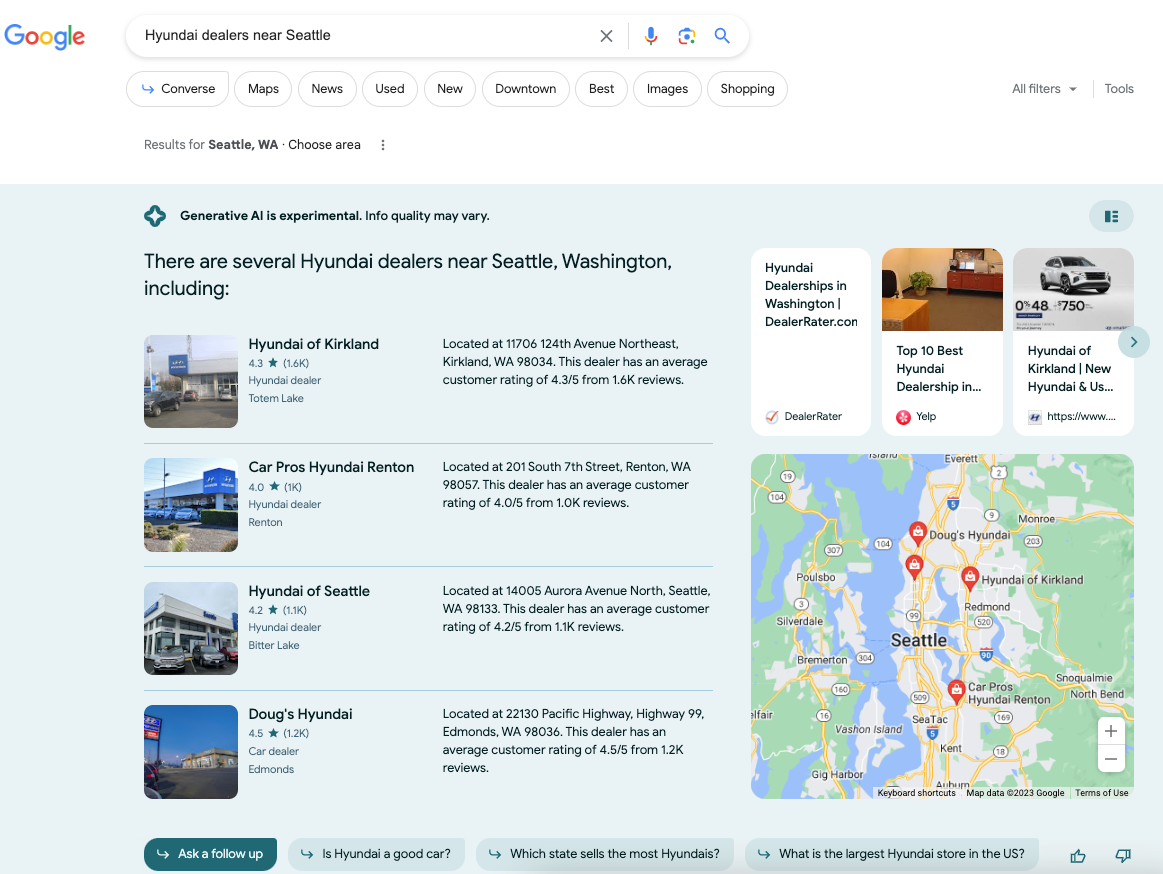
Task: Open the Tools menu
Action: [1118, 89]
